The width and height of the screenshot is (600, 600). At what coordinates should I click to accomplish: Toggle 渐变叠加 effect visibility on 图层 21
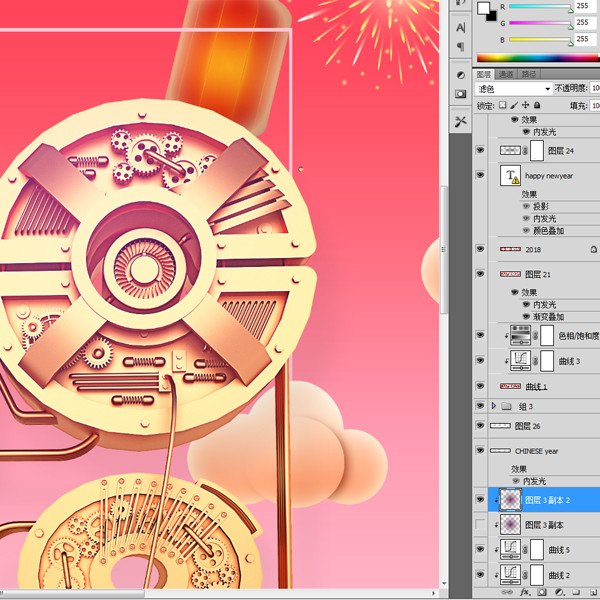tap(527, 316)
